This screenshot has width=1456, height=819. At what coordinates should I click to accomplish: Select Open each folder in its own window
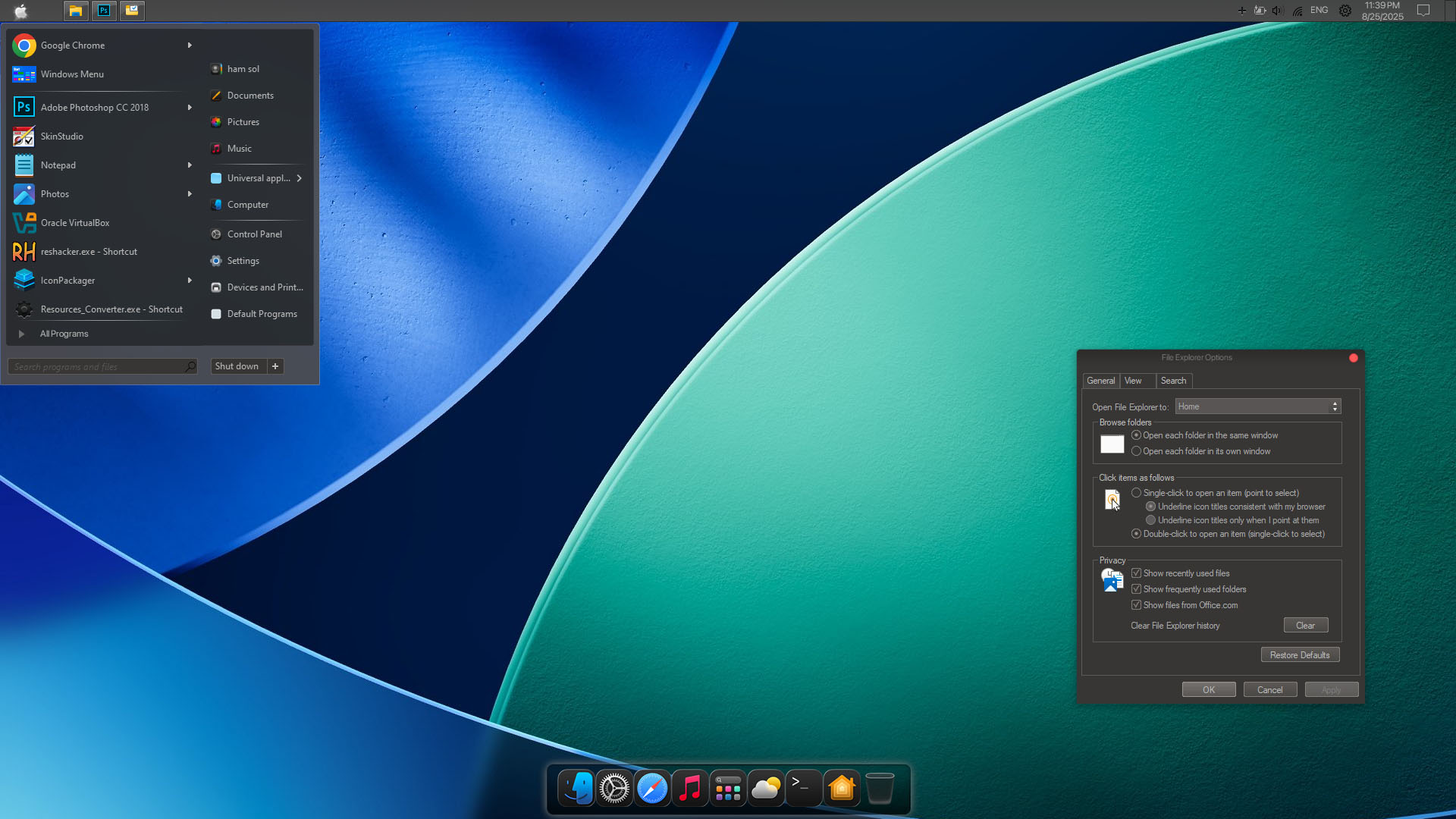coord(1136,451)
